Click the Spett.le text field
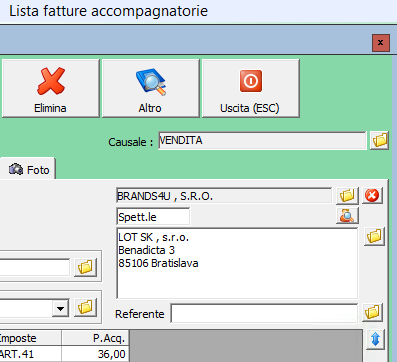The image size is (397, 362). click(153, 217)
